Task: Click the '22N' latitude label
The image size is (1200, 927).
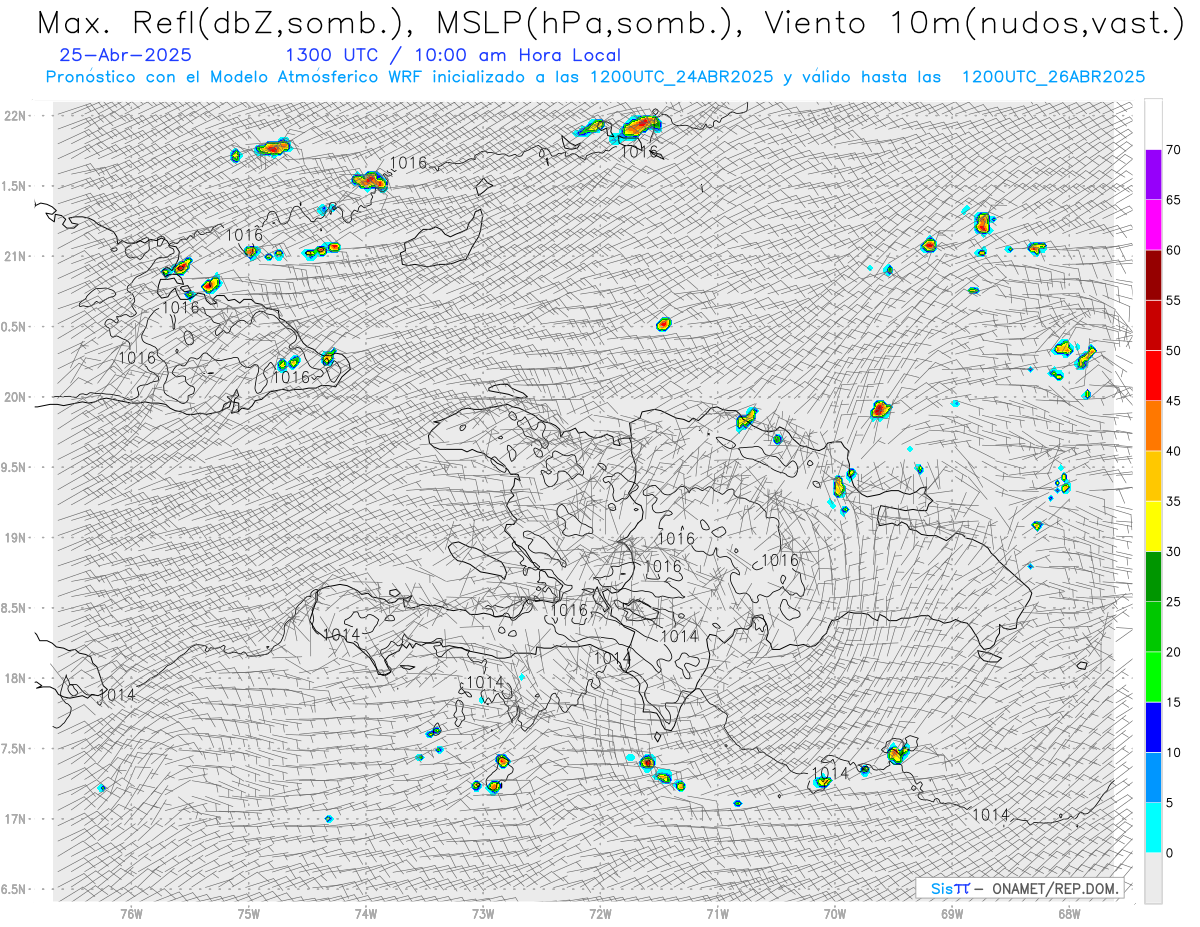Action: pyautogui.click(x=16, y=116)
